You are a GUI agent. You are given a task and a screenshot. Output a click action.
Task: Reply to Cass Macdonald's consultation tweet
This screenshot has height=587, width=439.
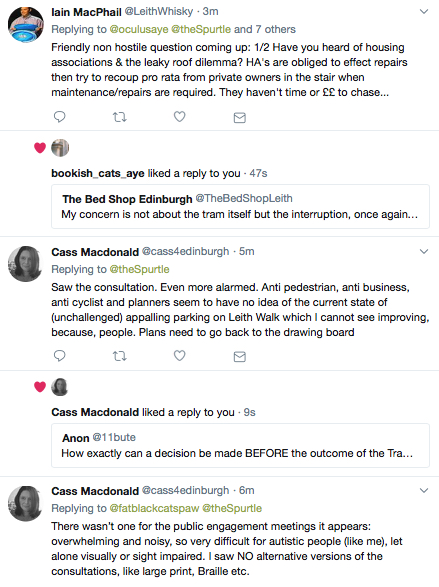pos(60,356)
